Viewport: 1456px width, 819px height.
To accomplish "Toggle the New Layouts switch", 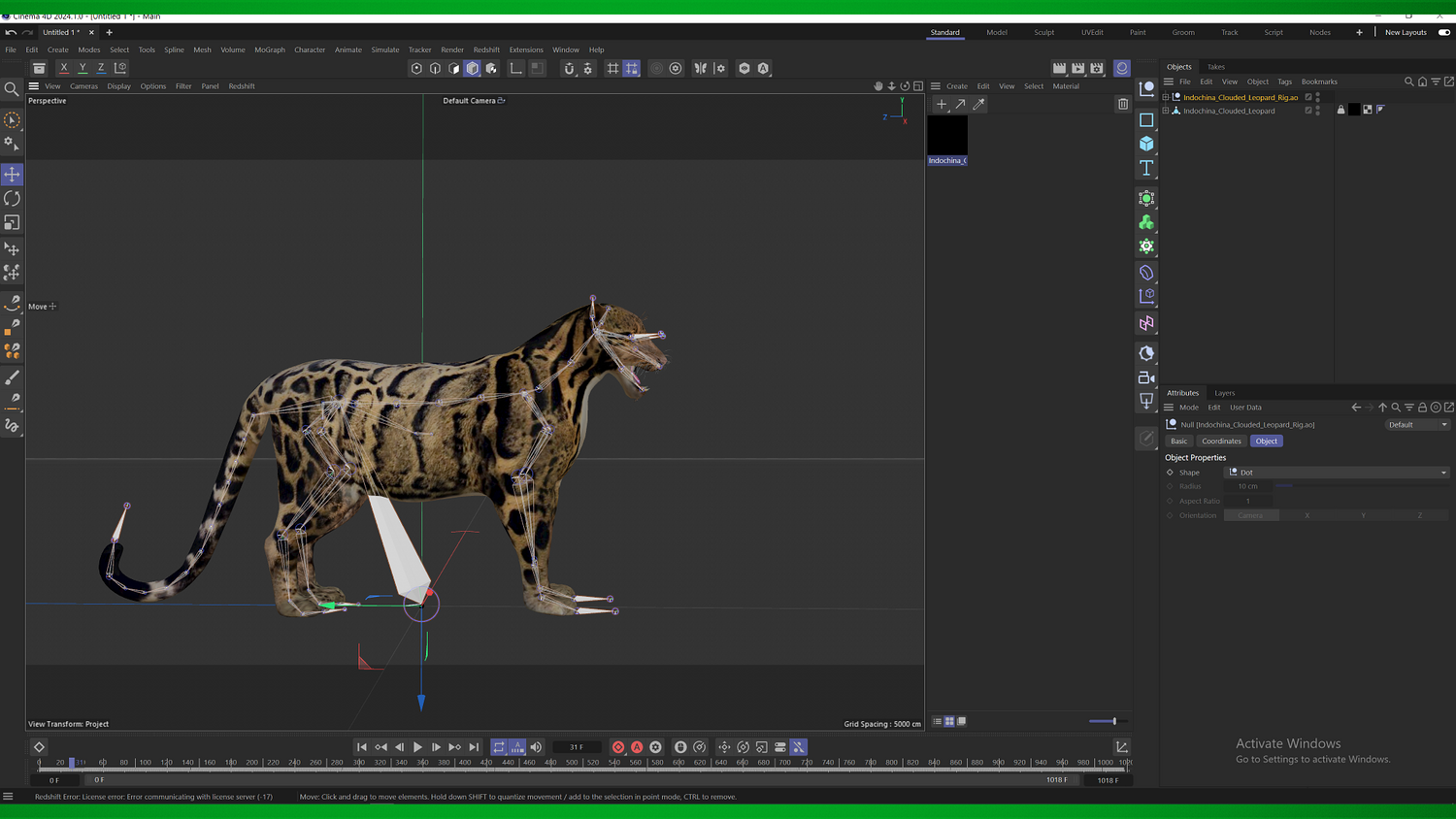I will [x=1443, y=32].
